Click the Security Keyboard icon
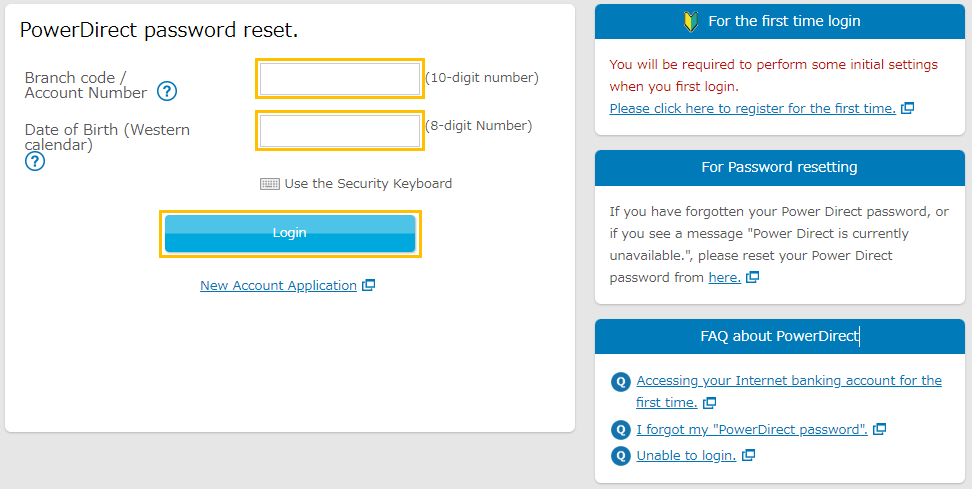The width and height of the screenshot is (972, 489). coord(270,184)
